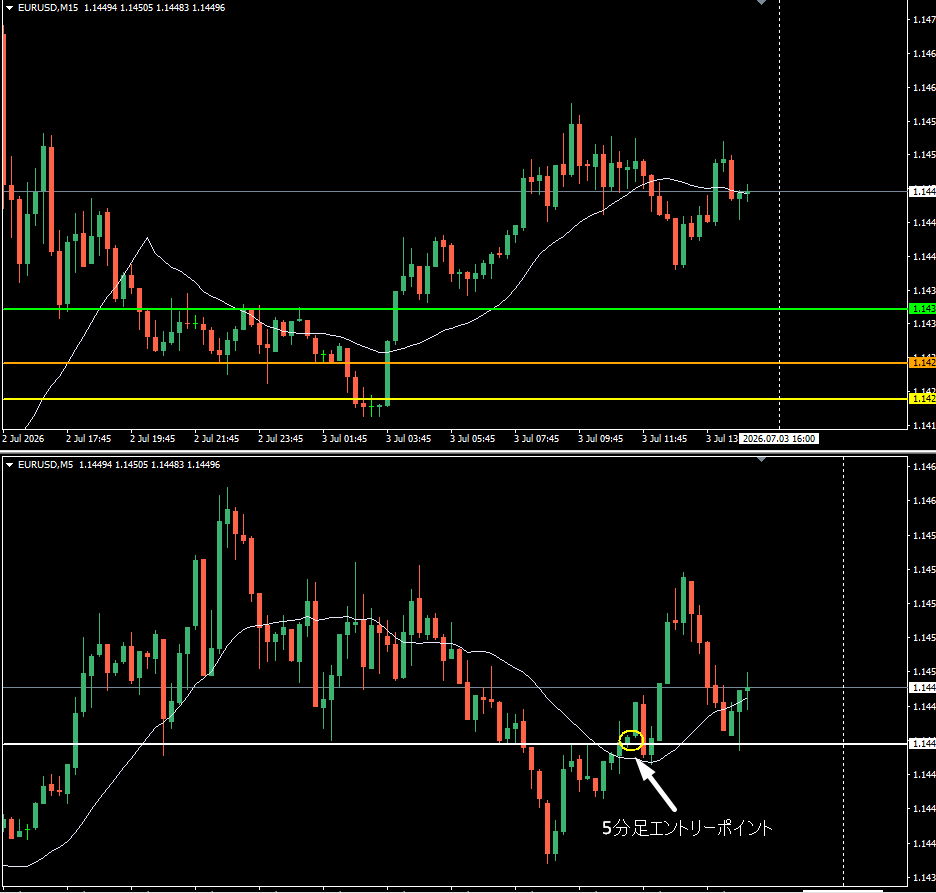Click the '2 Jul 19:45' time axis label
936x893 pixels.
pos(152,439)
